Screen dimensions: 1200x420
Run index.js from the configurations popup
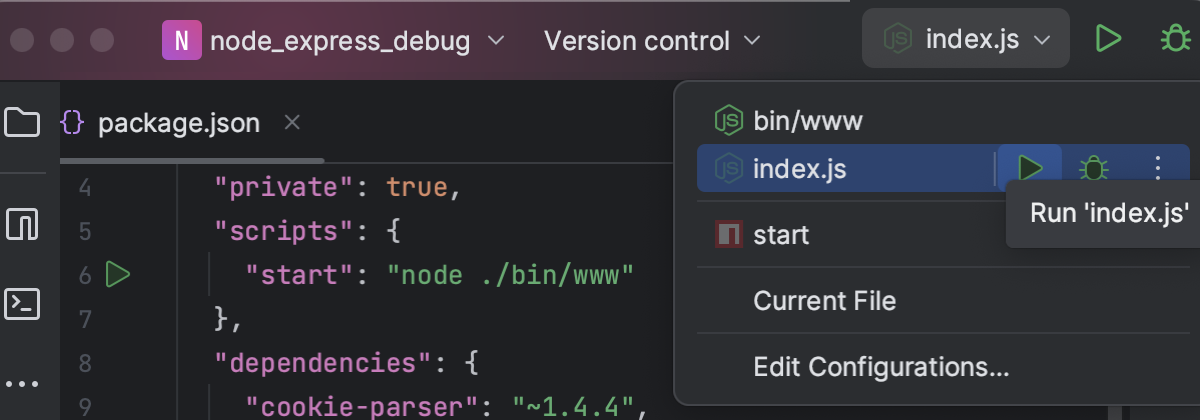click(x=1030, y=168)
